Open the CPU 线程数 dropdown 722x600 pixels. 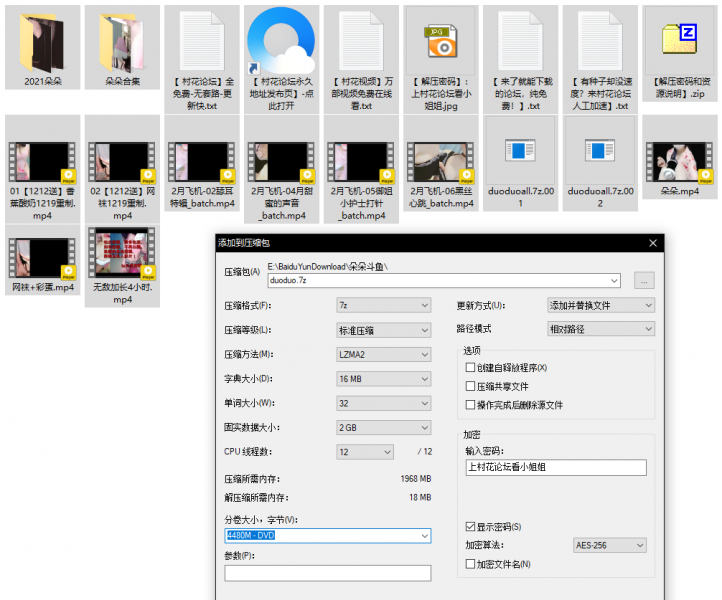pyautogui.click(x=384, y=452)
